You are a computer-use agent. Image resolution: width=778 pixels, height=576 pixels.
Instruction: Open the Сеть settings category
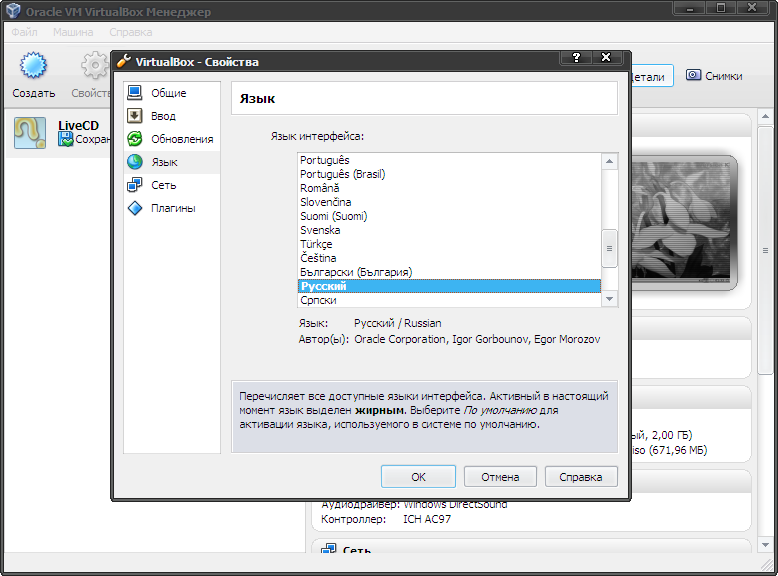(172, 185)
